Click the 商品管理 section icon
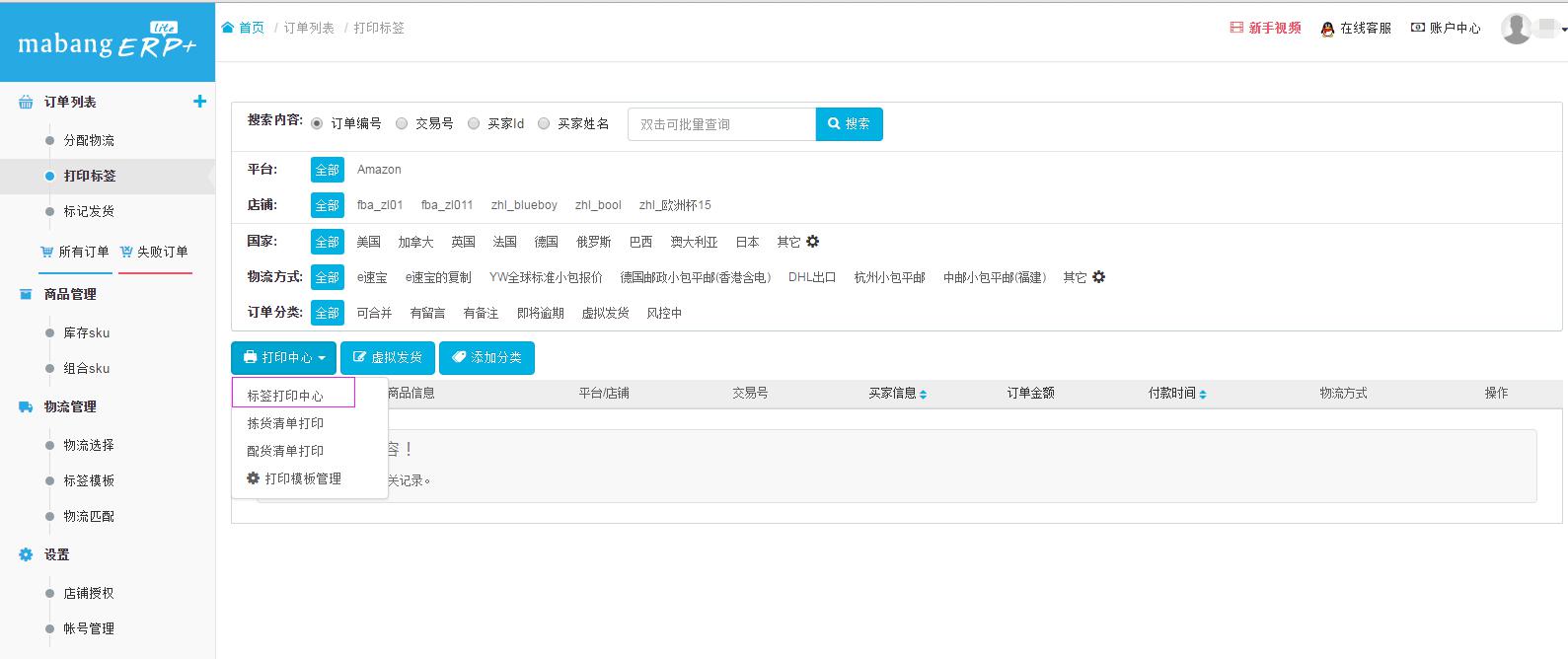1568x659 pixels. coord(27,294)
